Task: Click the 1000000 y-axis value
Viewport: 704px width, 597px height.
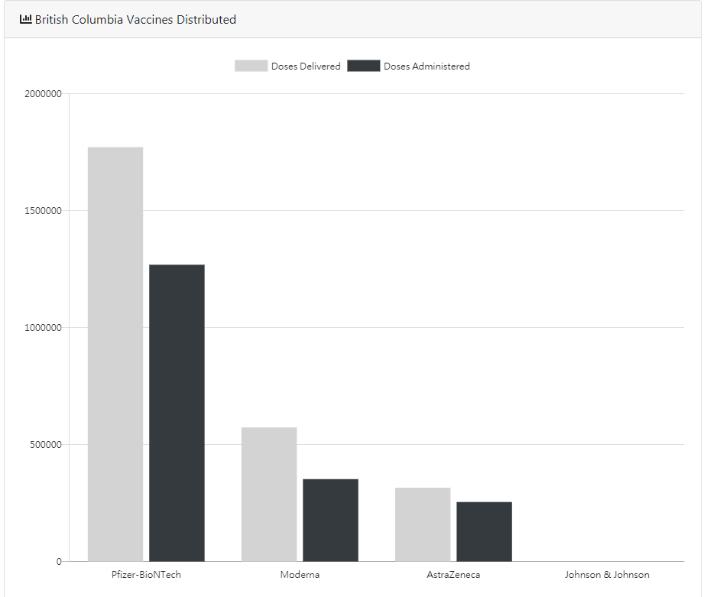Action: point(43,328)
